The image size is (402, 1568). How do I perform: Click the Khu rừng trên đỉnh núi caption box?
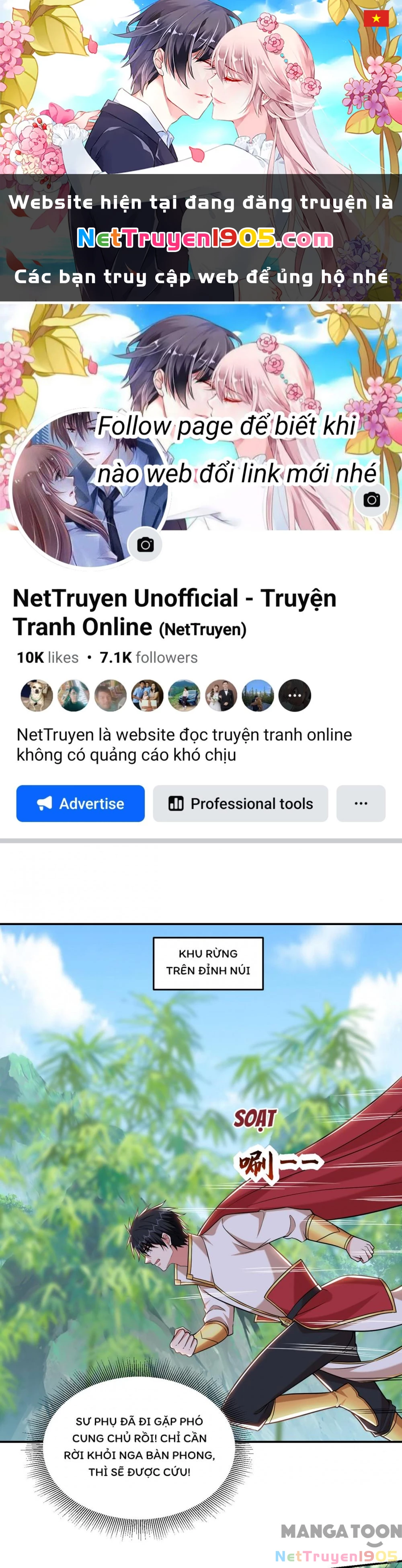click(208, 963)
